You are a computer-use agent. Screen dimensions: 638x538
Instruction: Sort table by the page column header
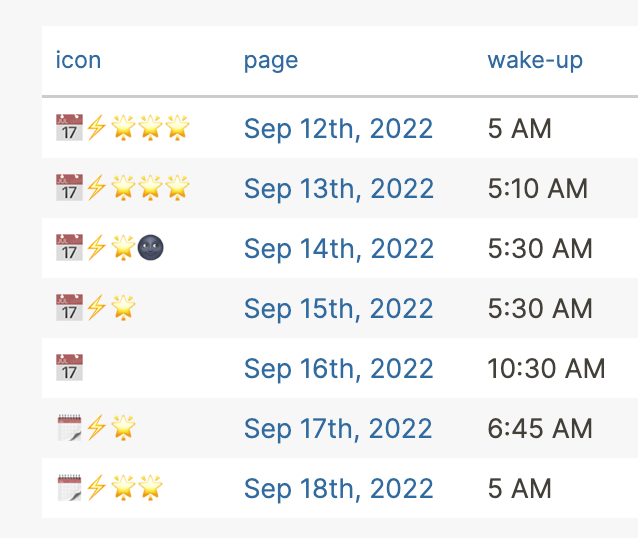pyautogui.click(x=270, y=60)
